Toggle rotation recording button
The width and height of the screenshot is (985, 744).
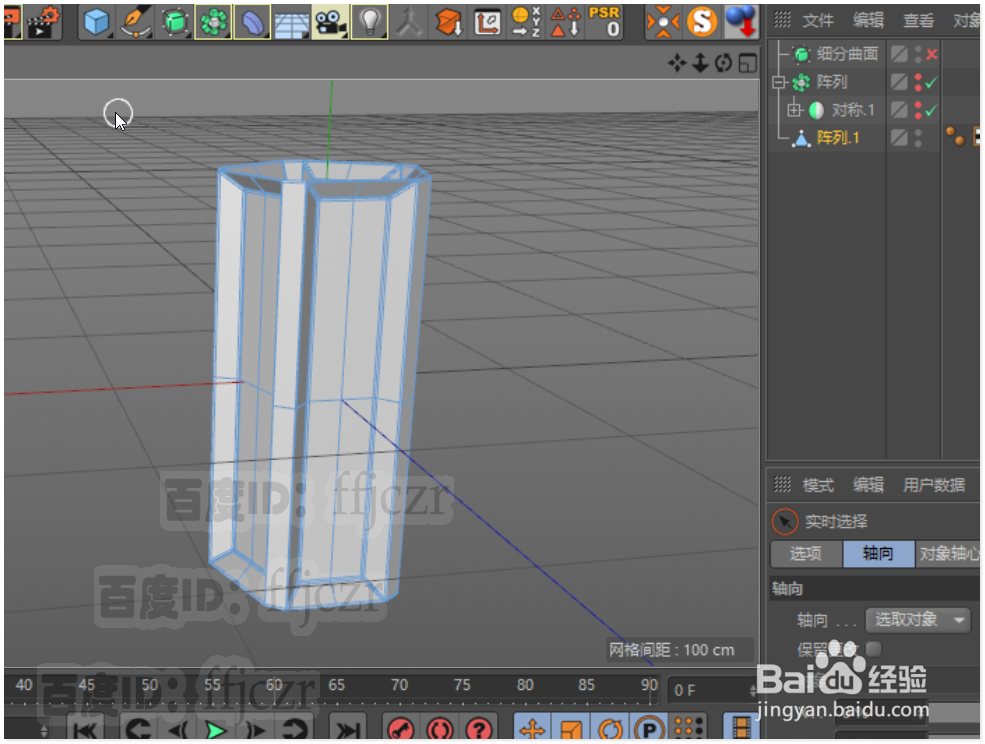point(610,729)
